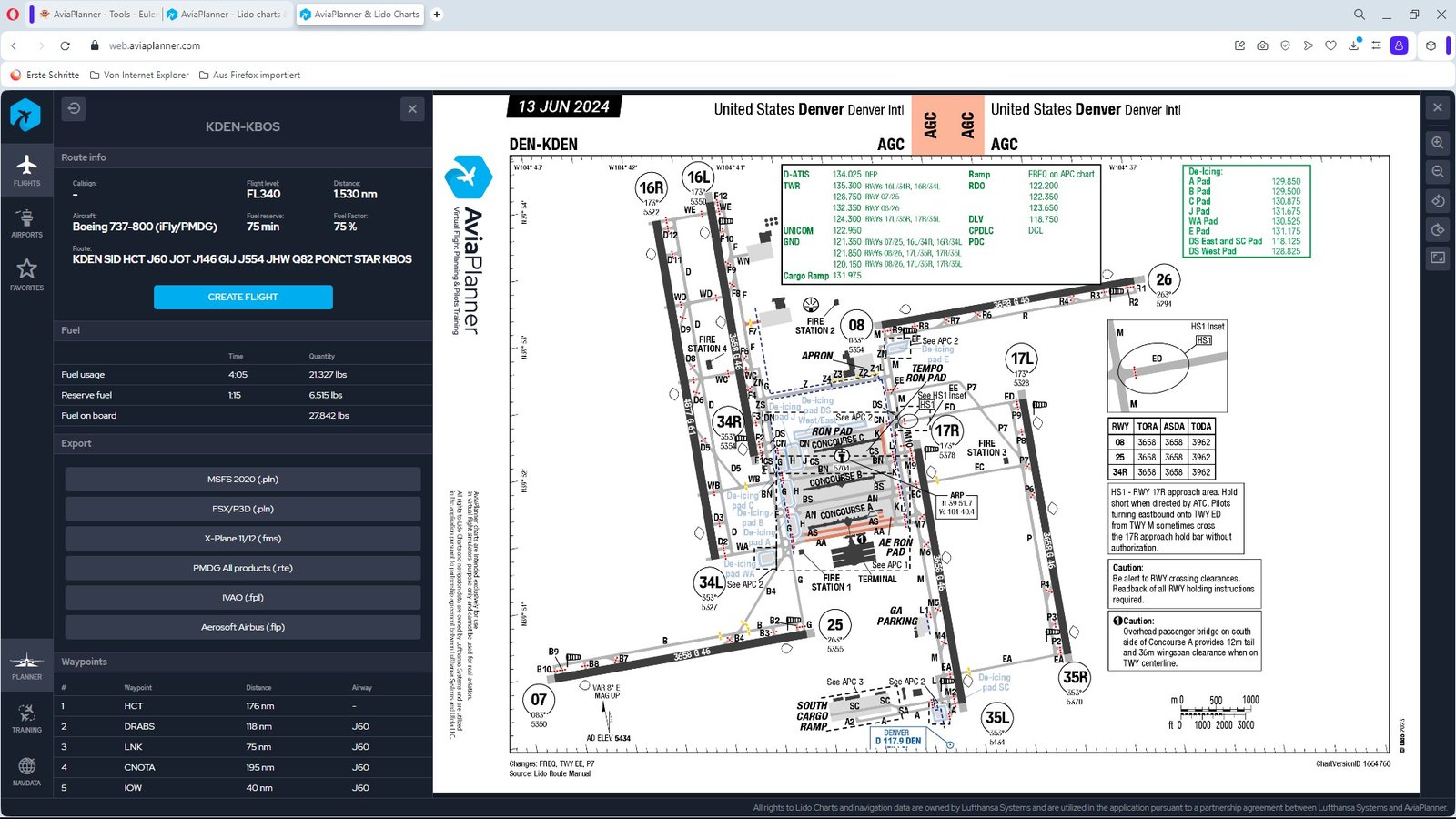Screen dimensions: 1456x819
Task: Select the LNK waypoint row
Action: [243, 747]
